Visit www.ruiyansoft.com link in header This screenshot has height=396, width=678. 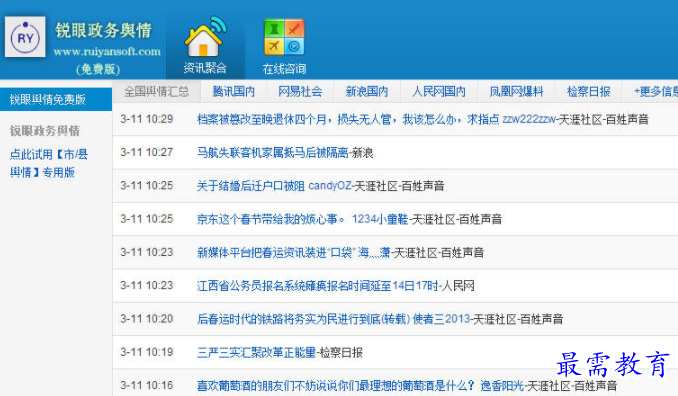coord(107,51)
